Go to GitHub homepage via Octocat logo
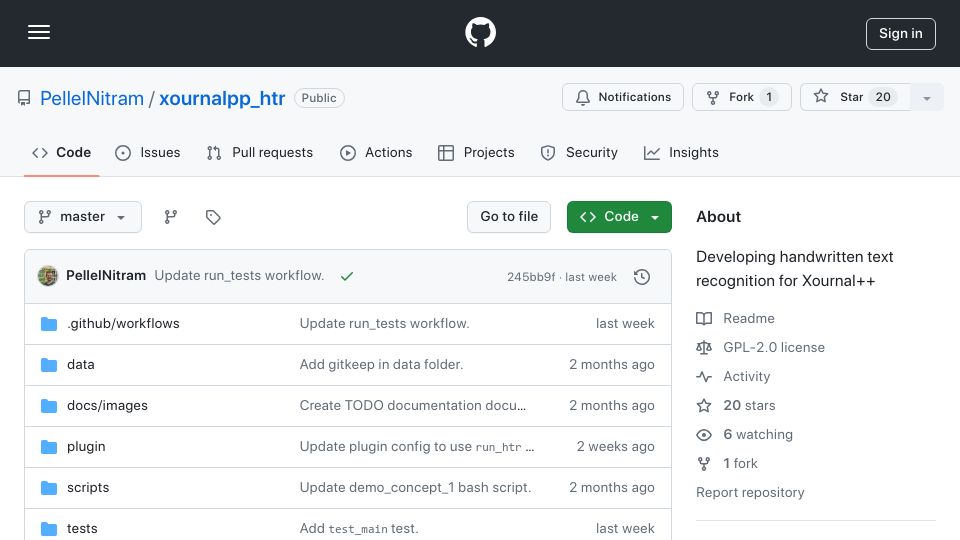 tap(480, 32)
